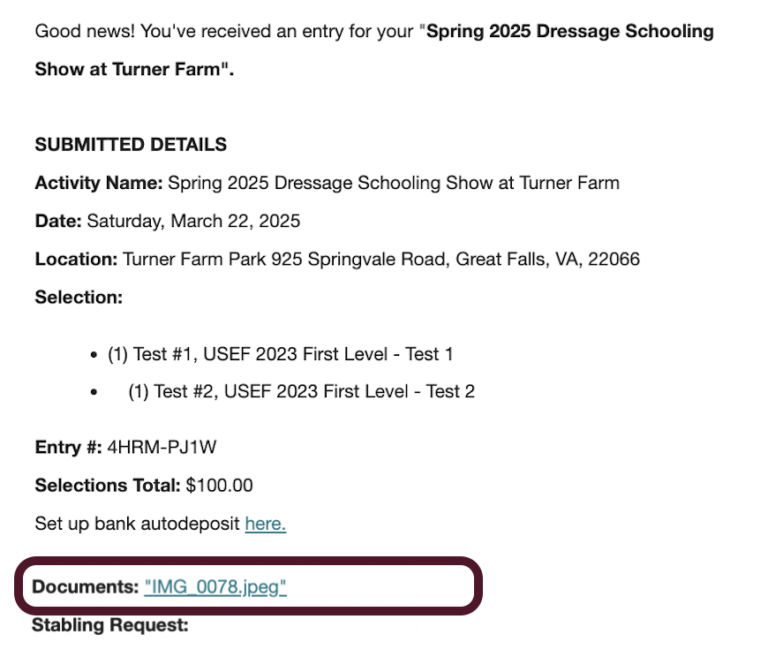768x657 pixels.
Task: Click the "Documents:" bold label
Action: [85, 587]
